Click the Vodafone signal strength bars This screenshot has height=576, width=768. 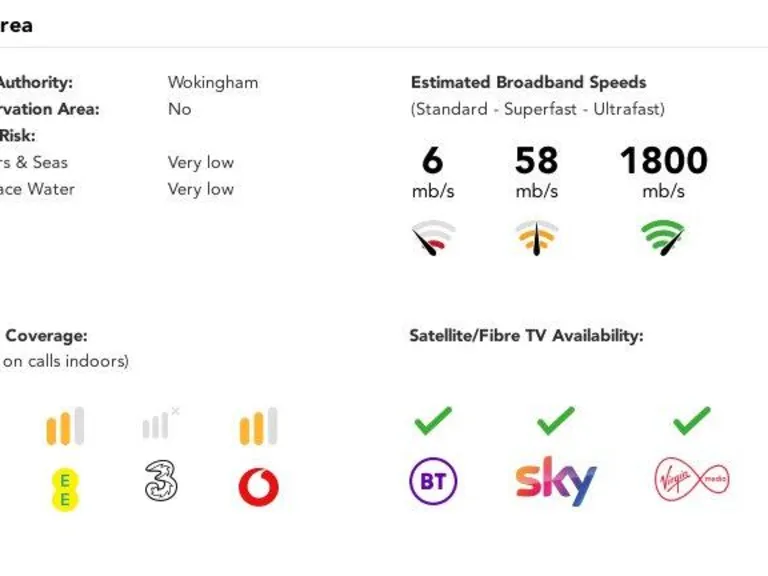pyautogui.click(x=258, y=427)
